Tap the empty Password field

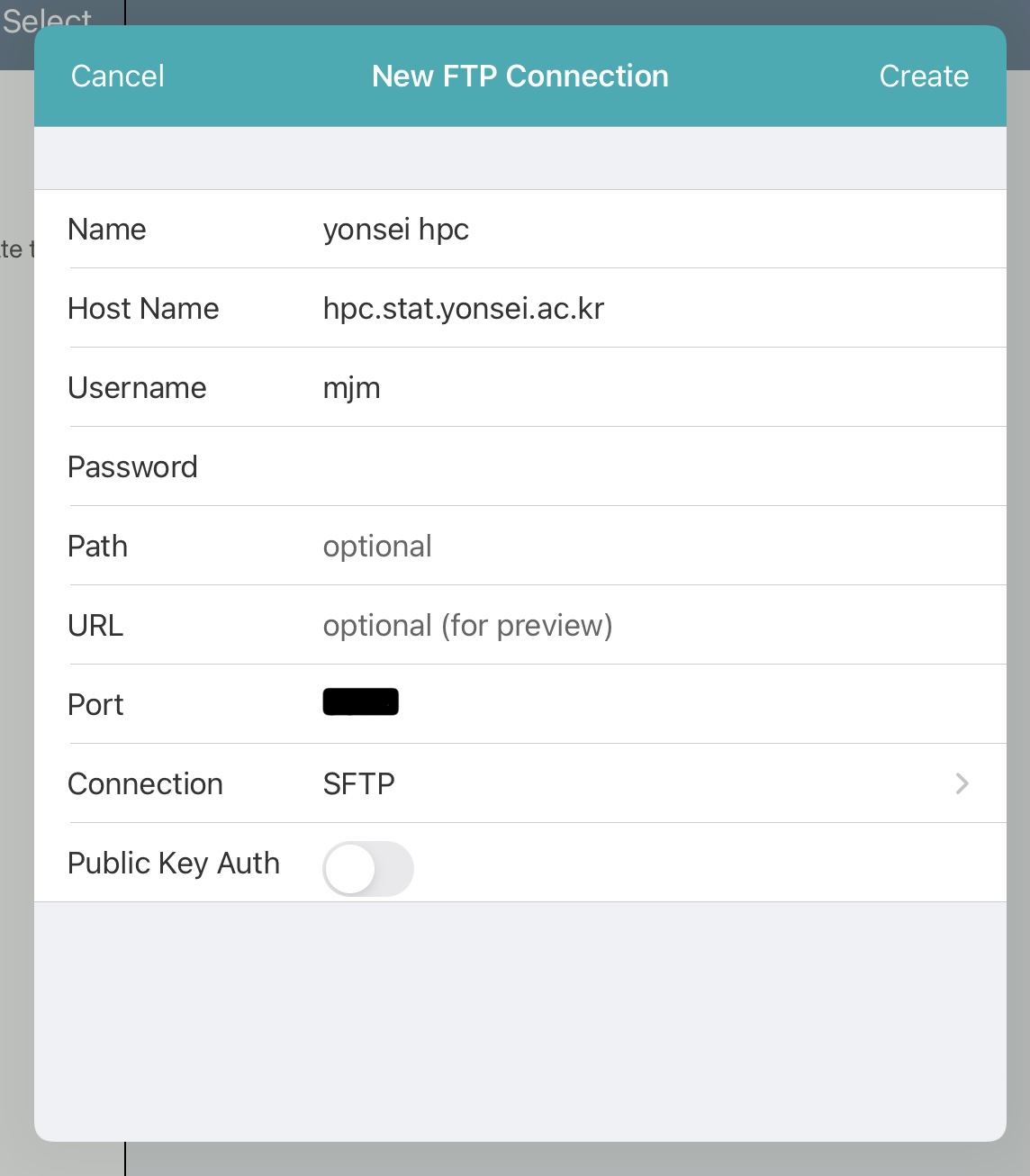630,466
